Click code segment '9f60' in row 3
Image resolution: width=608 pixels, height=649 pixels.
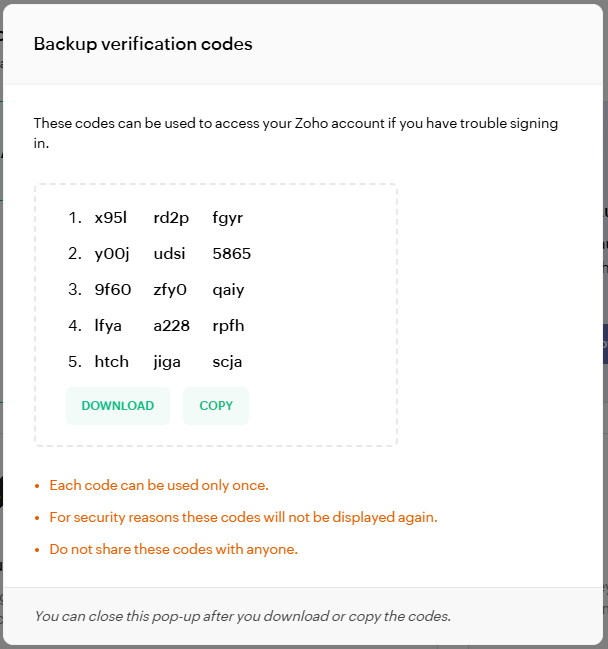coord(112,290)
